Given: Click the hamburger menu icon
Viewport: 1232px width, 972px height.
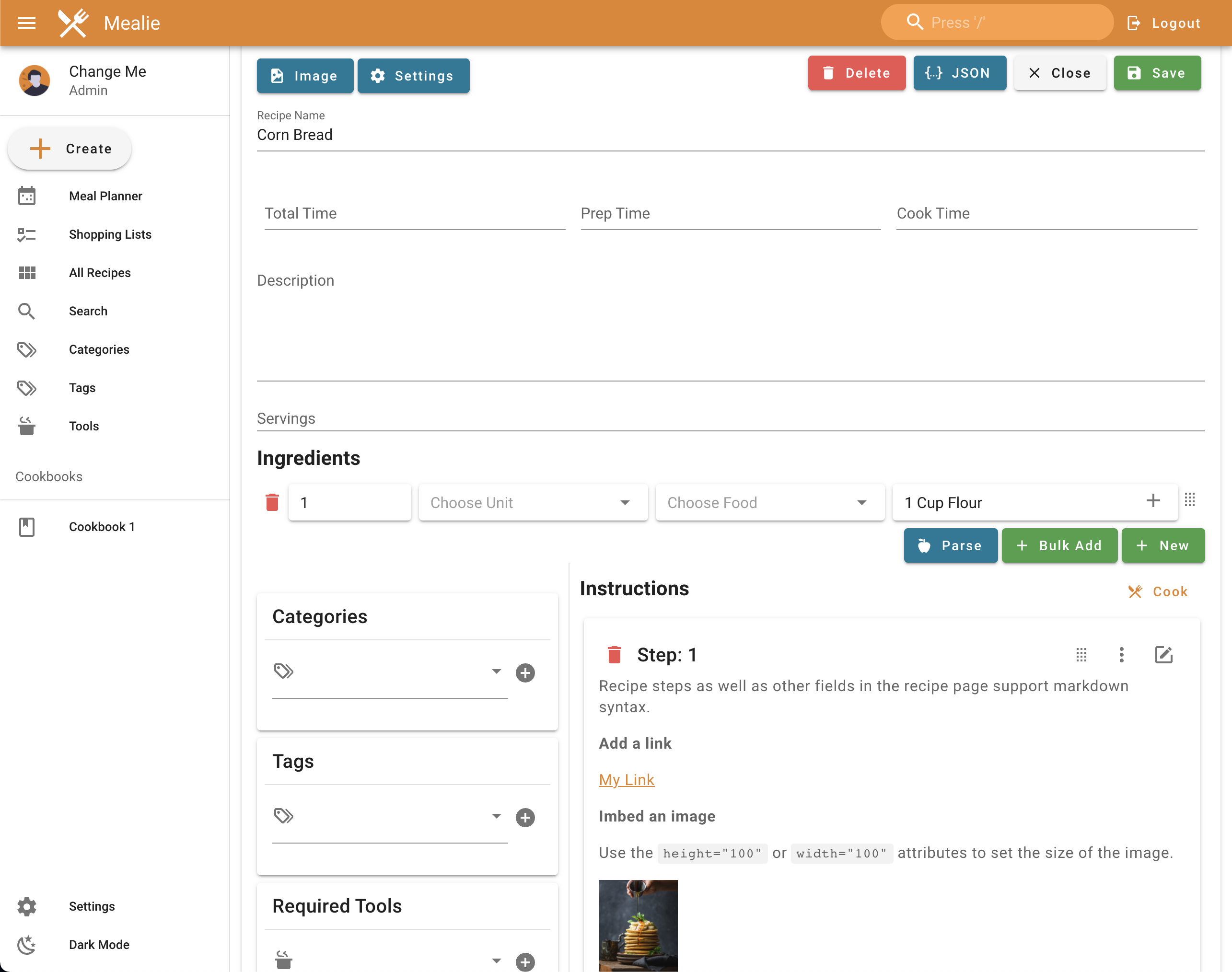Looking at the screenshot, I should tap(27, 23).
